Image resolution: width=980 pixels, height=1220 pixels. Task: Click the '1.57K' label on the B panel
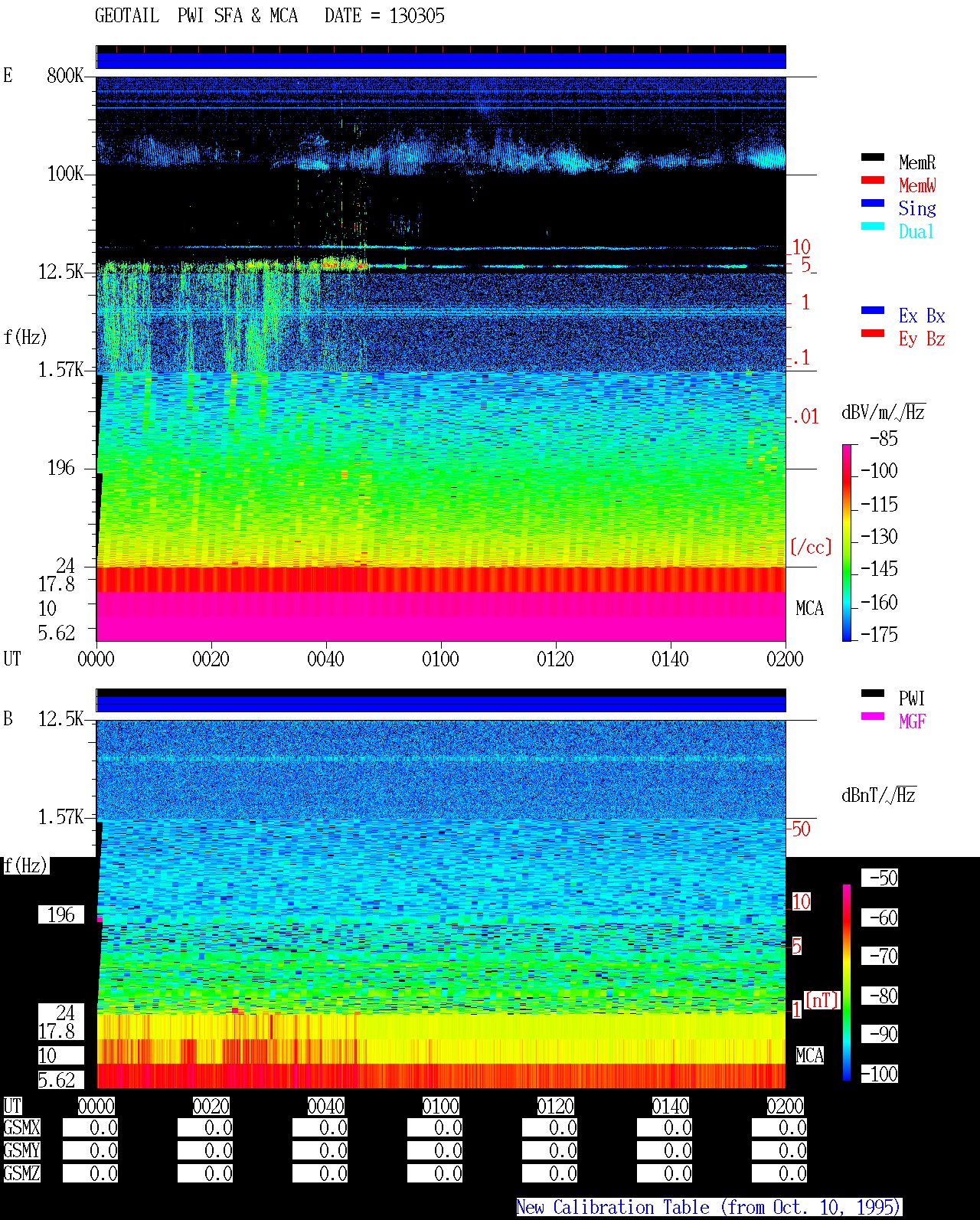click(x=61, y=816)
